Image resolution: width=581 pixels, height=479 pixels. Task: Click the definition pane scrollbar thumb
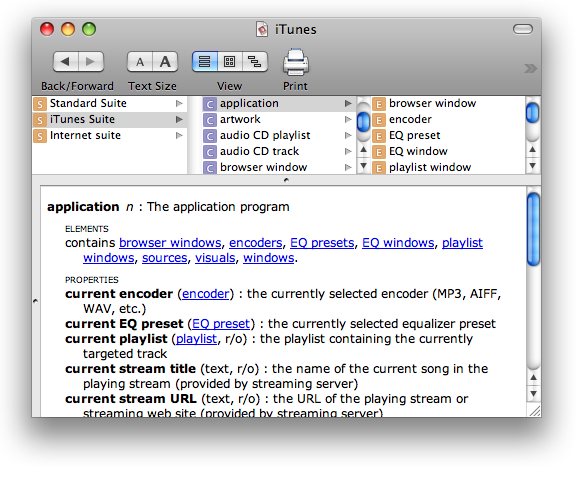[x=533, y=229]
